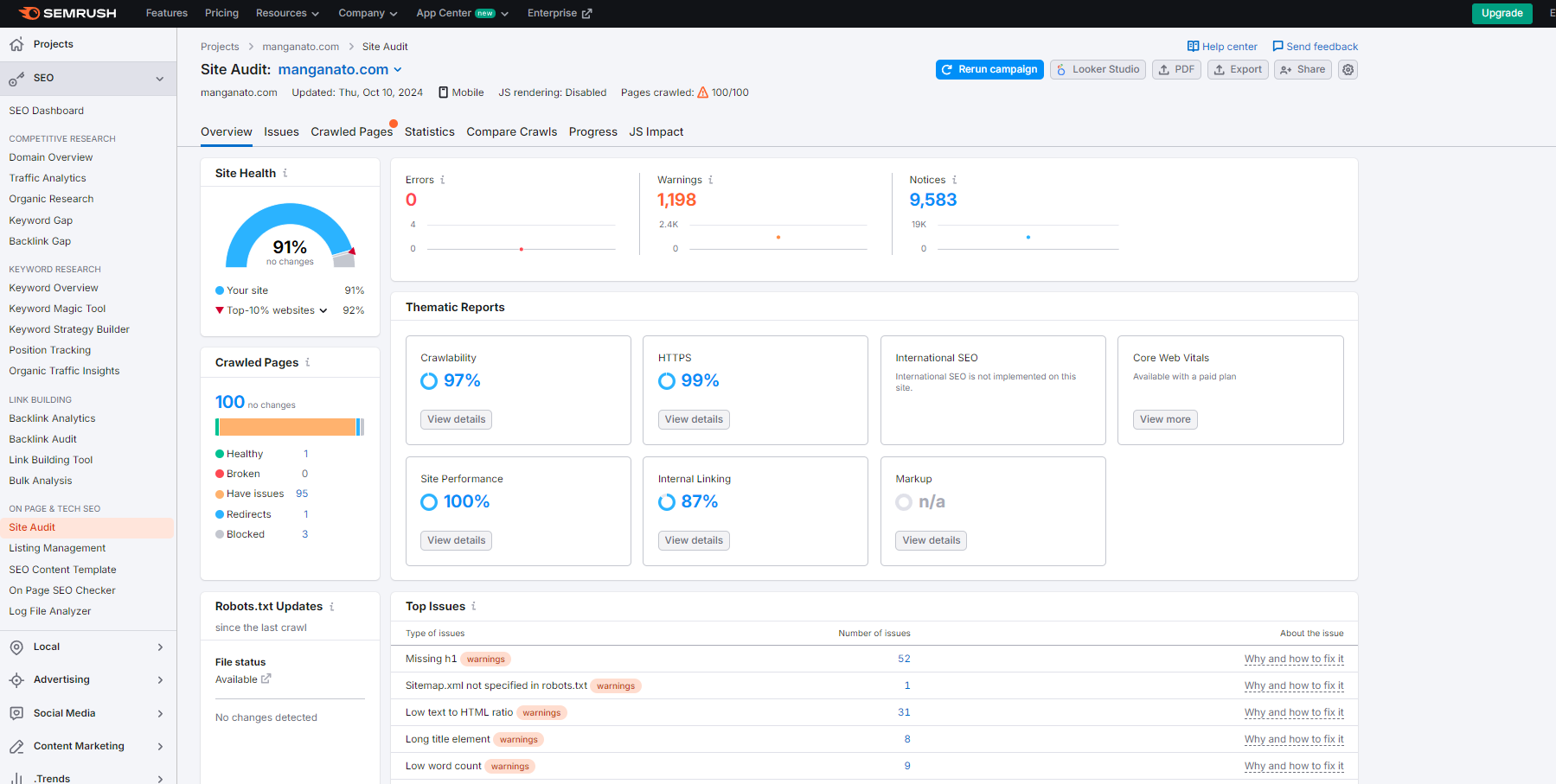Click the Crawled Pages info icon
Screen dimensions: 1556x784
(308, 362)
